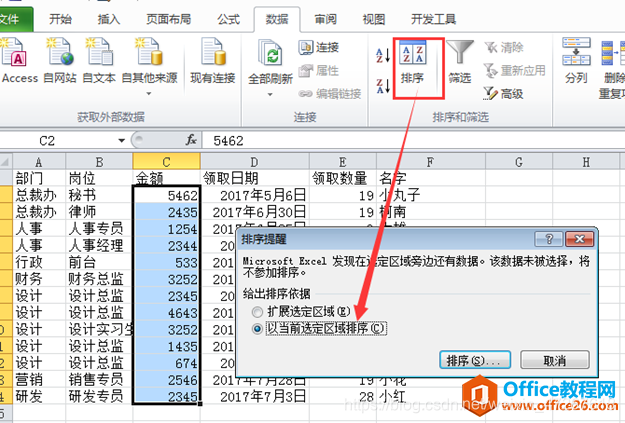Select column G header

[x=519, y=162]
